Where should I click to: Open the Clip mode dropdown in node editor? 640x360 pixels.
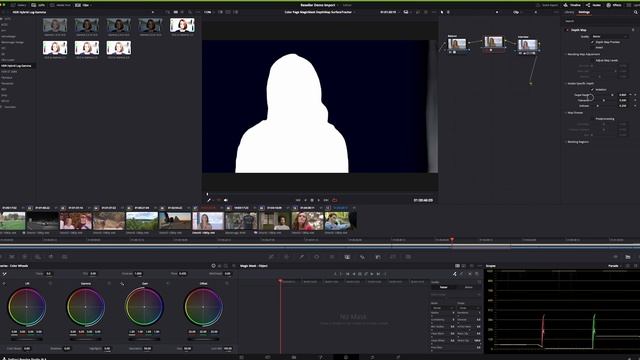518,12
